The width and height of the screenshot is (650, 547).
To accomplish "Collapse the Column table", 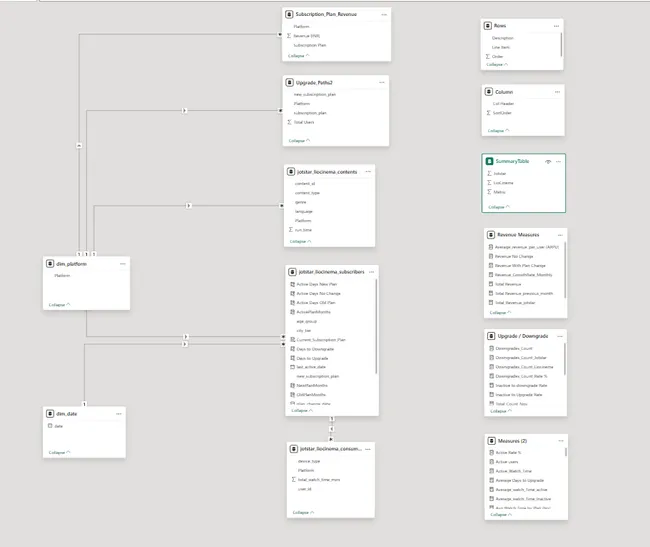I will point(498,131).
